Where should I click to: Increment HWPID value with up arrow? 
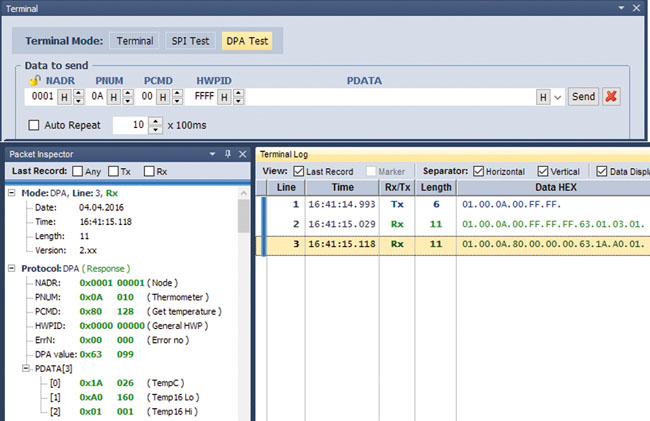click(x=238, y=93)
